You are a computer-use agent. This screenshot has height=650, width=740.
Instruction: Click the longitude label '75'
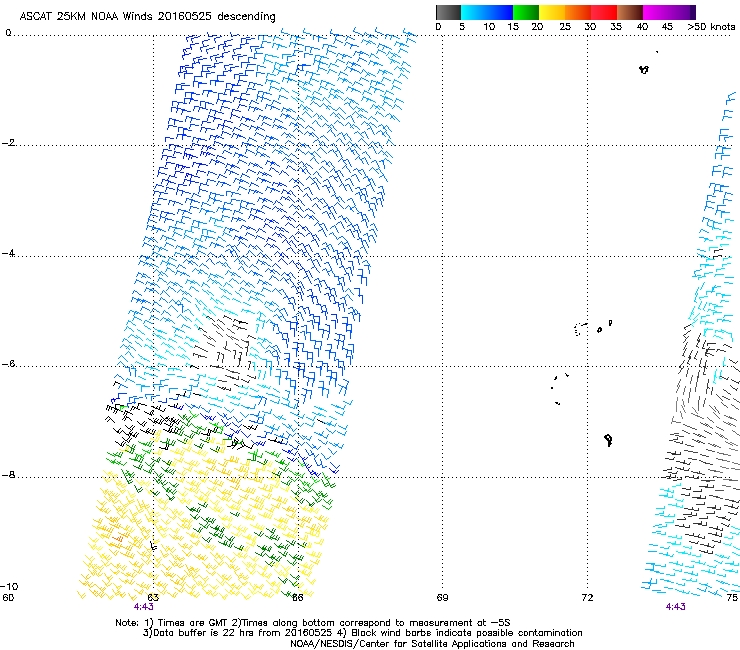tap(732, 598)
